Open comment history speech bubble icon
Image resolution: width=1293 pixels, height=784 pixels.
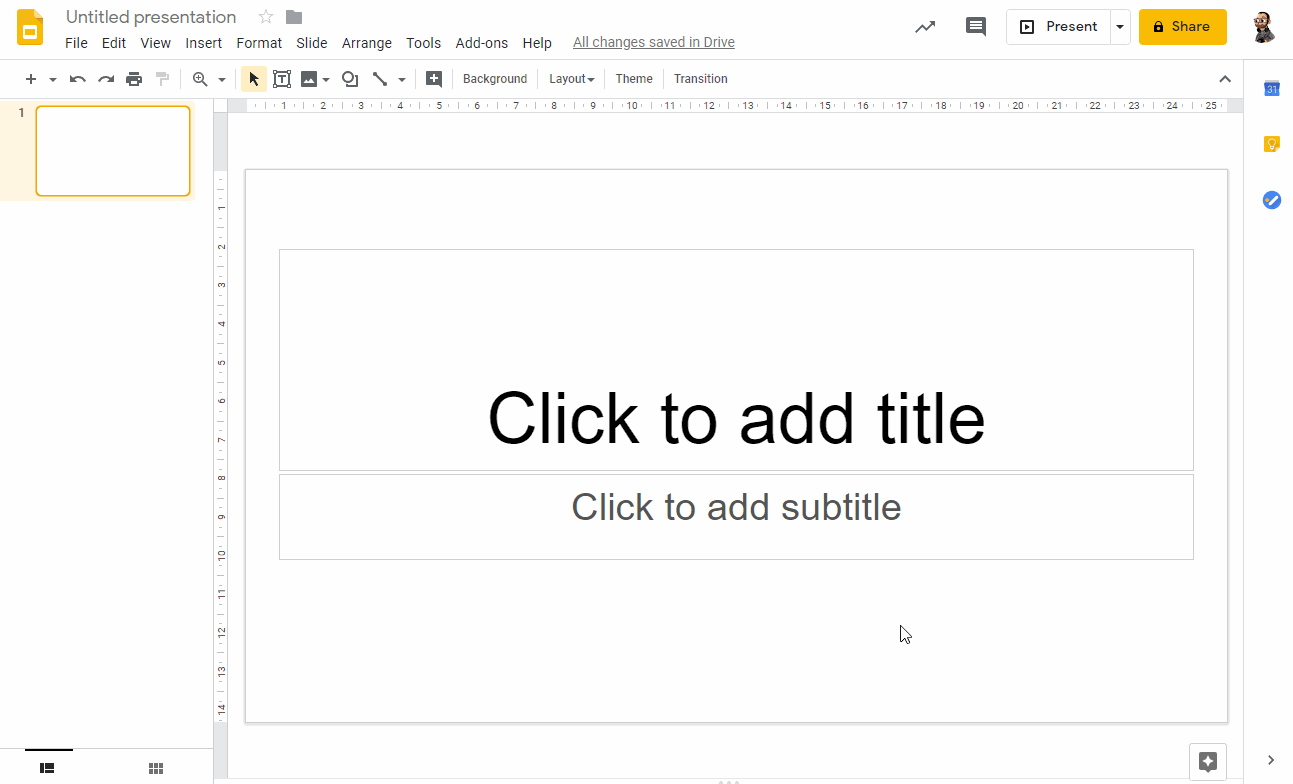click(975, 27)
